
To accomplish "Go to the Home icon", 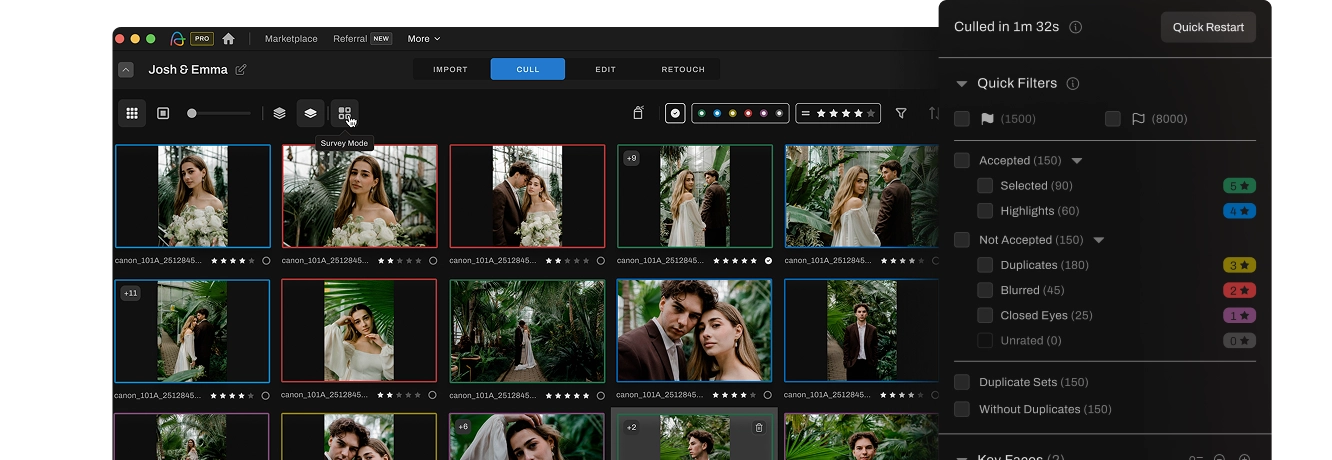I will pyautogui.click(x=228, y=39).
